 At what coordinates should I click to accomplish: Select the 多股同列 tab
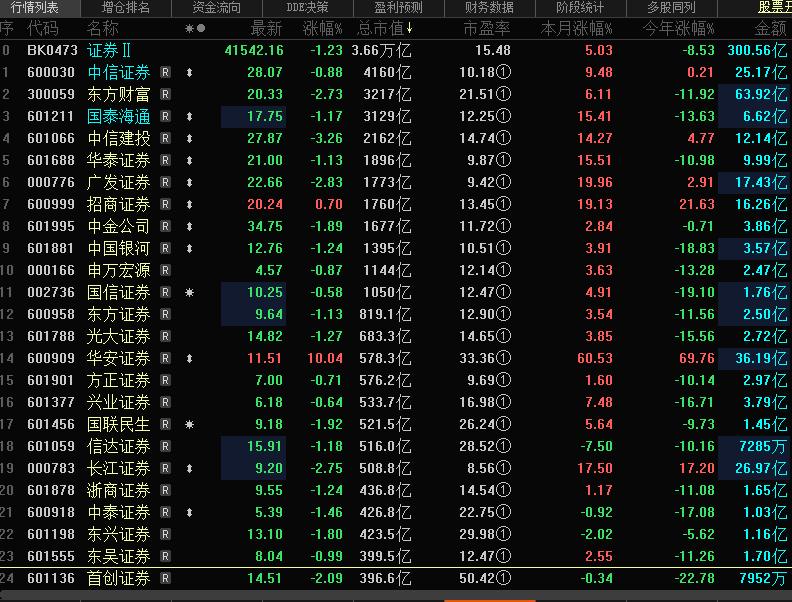[671, 8]
